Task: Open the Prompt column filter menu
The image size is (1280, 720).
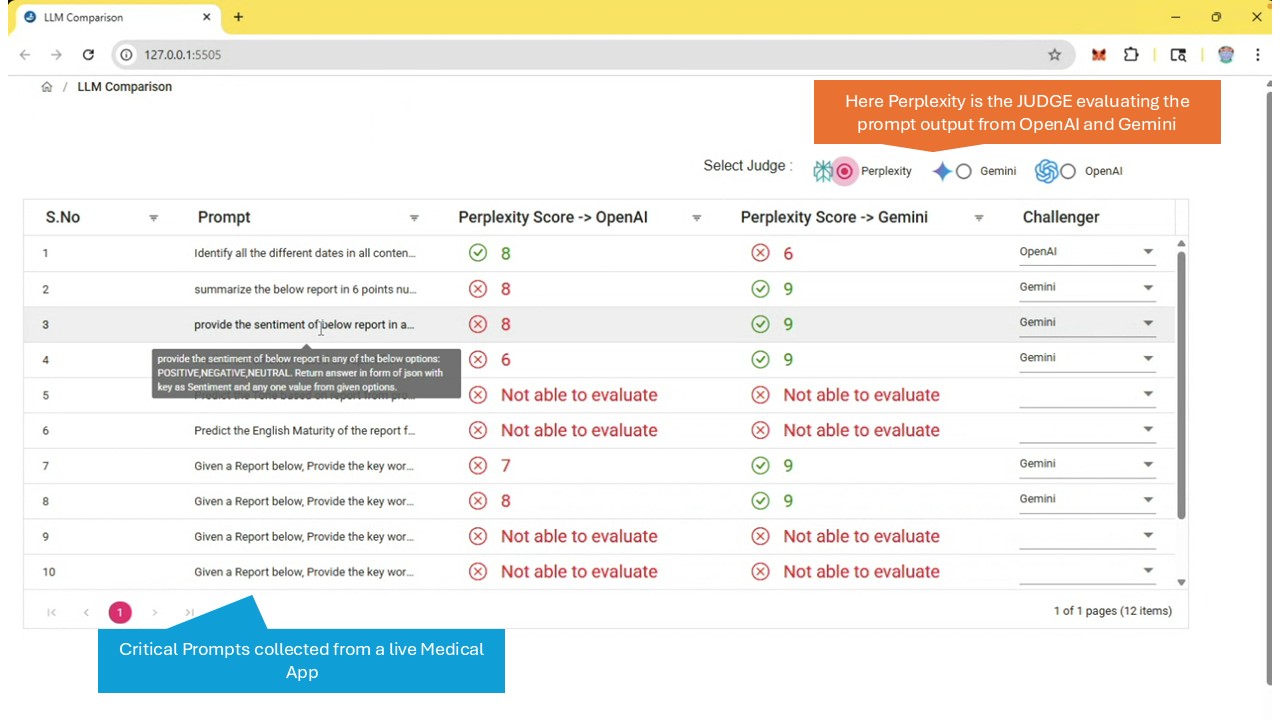Action: point(414,218)
